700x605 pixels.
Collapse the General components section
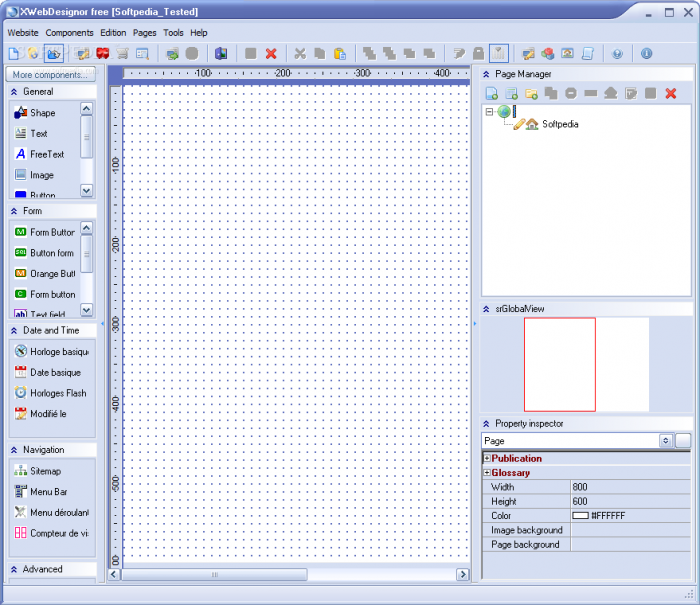(x=15, y=92)
